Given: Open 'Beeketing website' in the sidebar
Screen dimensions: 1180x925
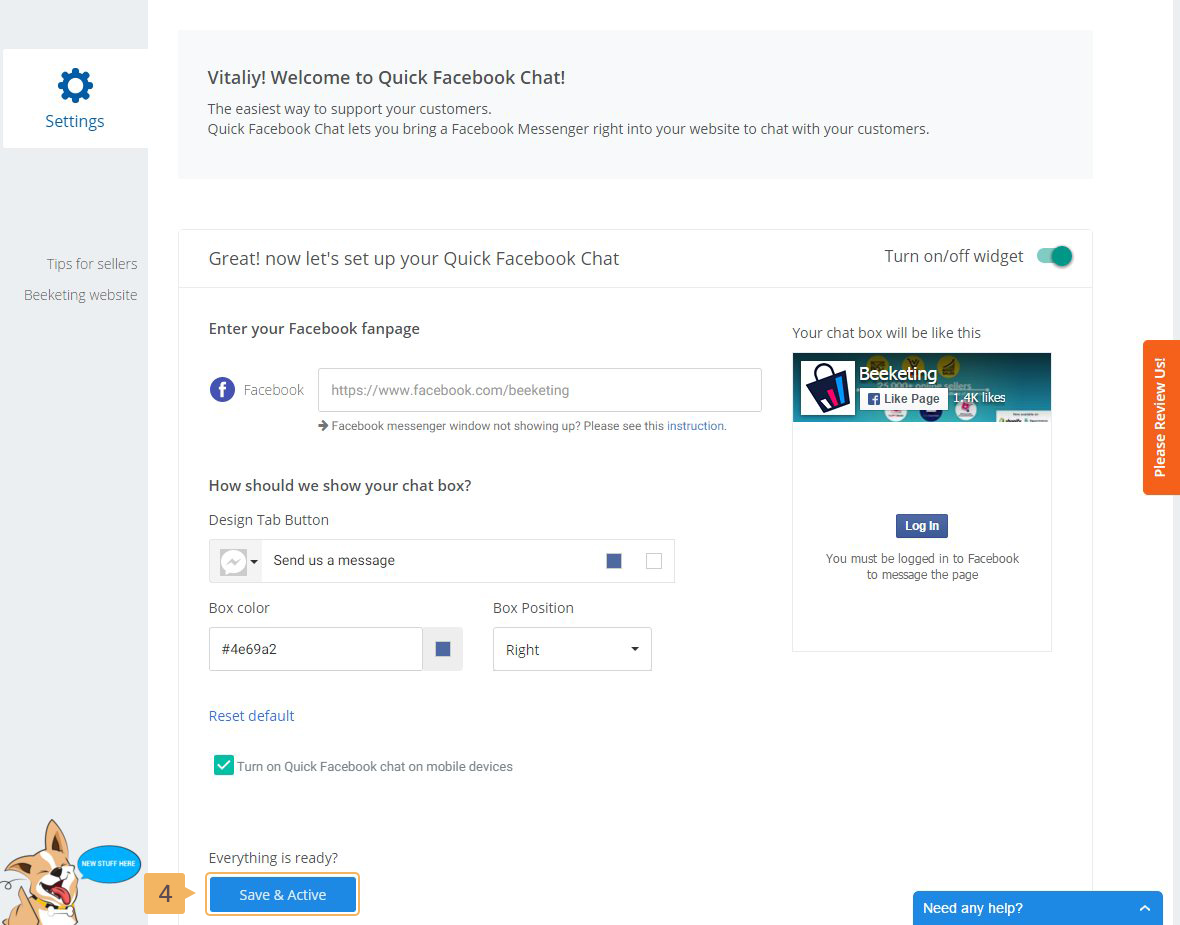Looking at the screenshot, I should [81, 295].
